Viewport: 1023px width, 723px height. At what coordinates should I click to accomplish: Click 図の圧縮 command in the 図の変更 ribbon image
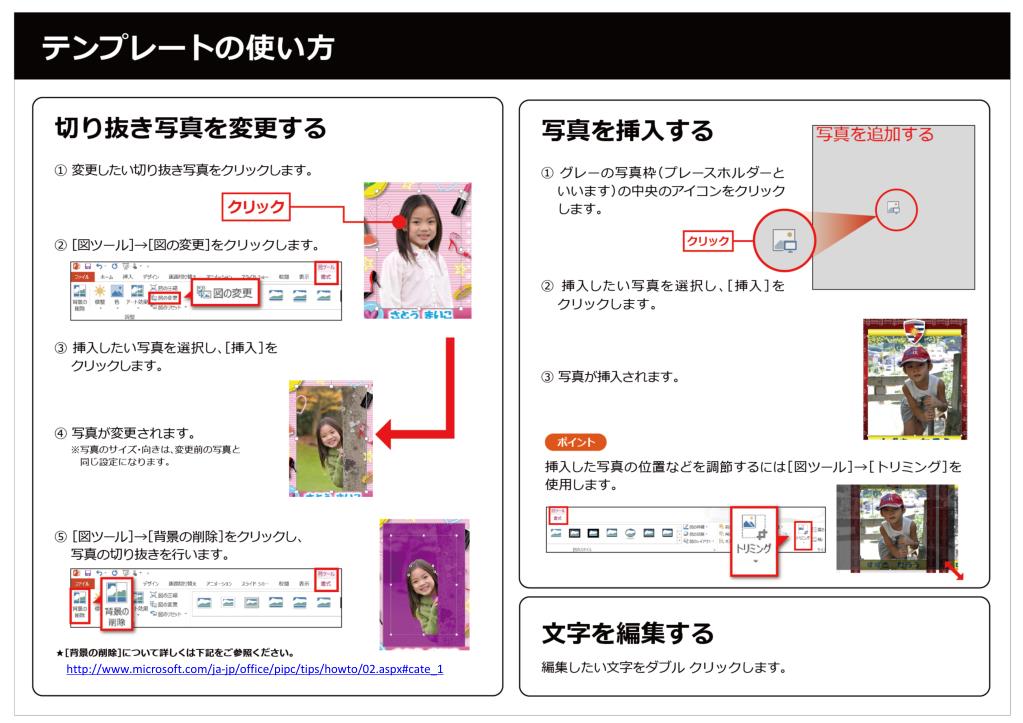click(164, 288)
